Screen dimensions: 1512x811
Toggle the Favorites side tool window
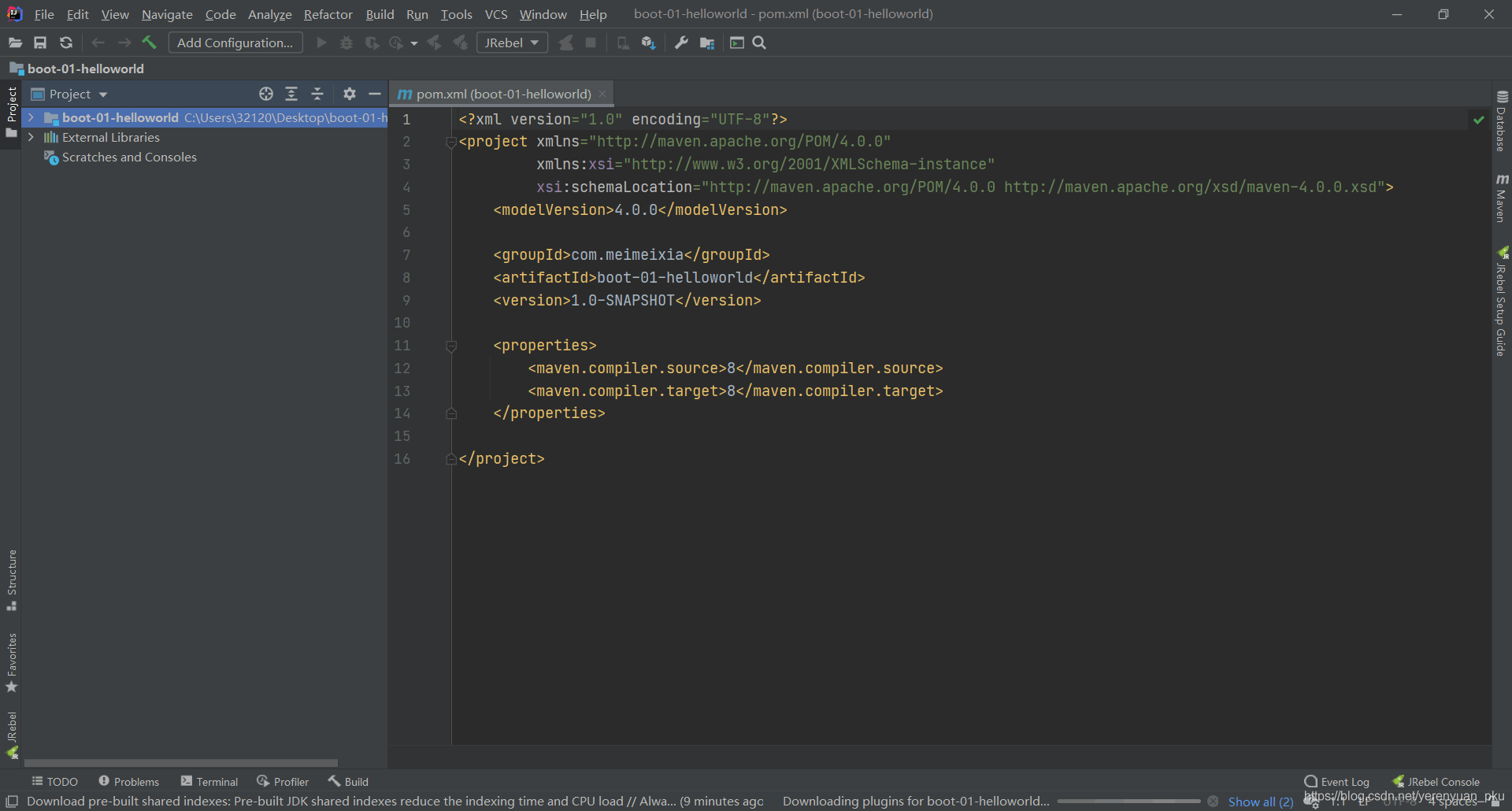(11, 663)
